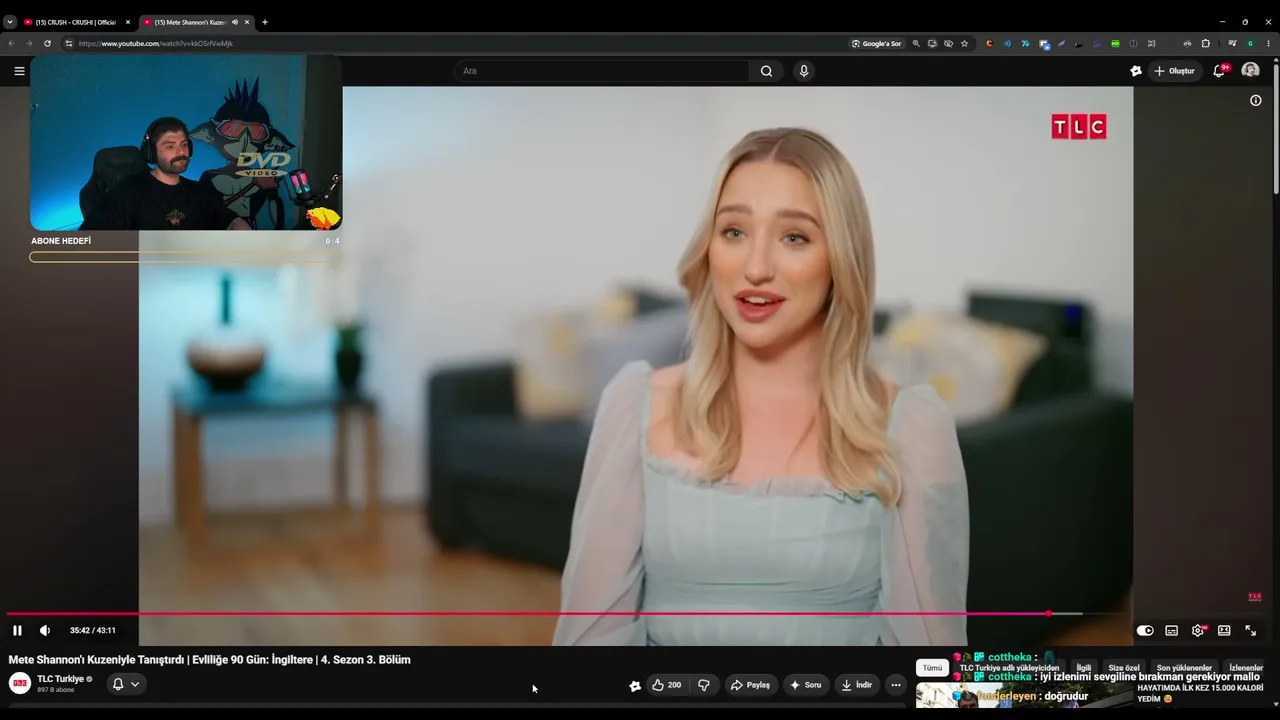Toggle subtitles on the player
Screen dimensions: 1280x720
(x=1171, y=630)
